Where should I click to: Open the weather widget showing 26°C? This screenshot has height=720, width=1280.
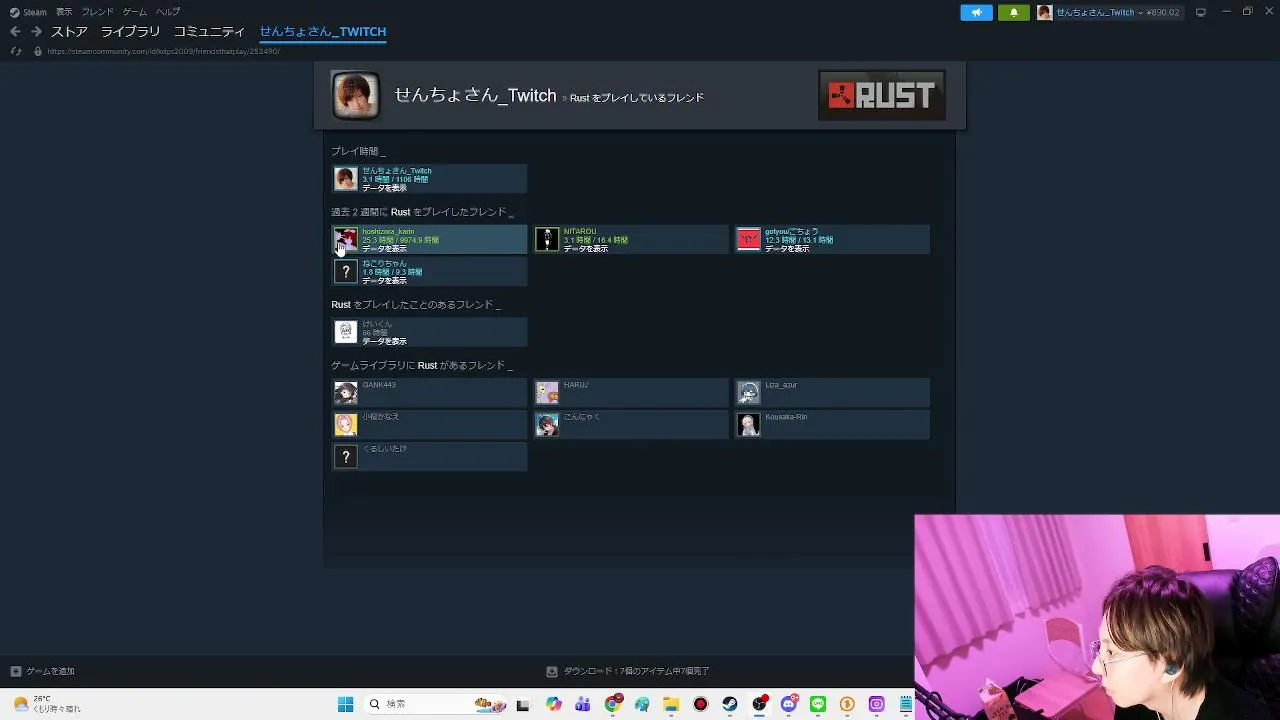tap(48, 704)
